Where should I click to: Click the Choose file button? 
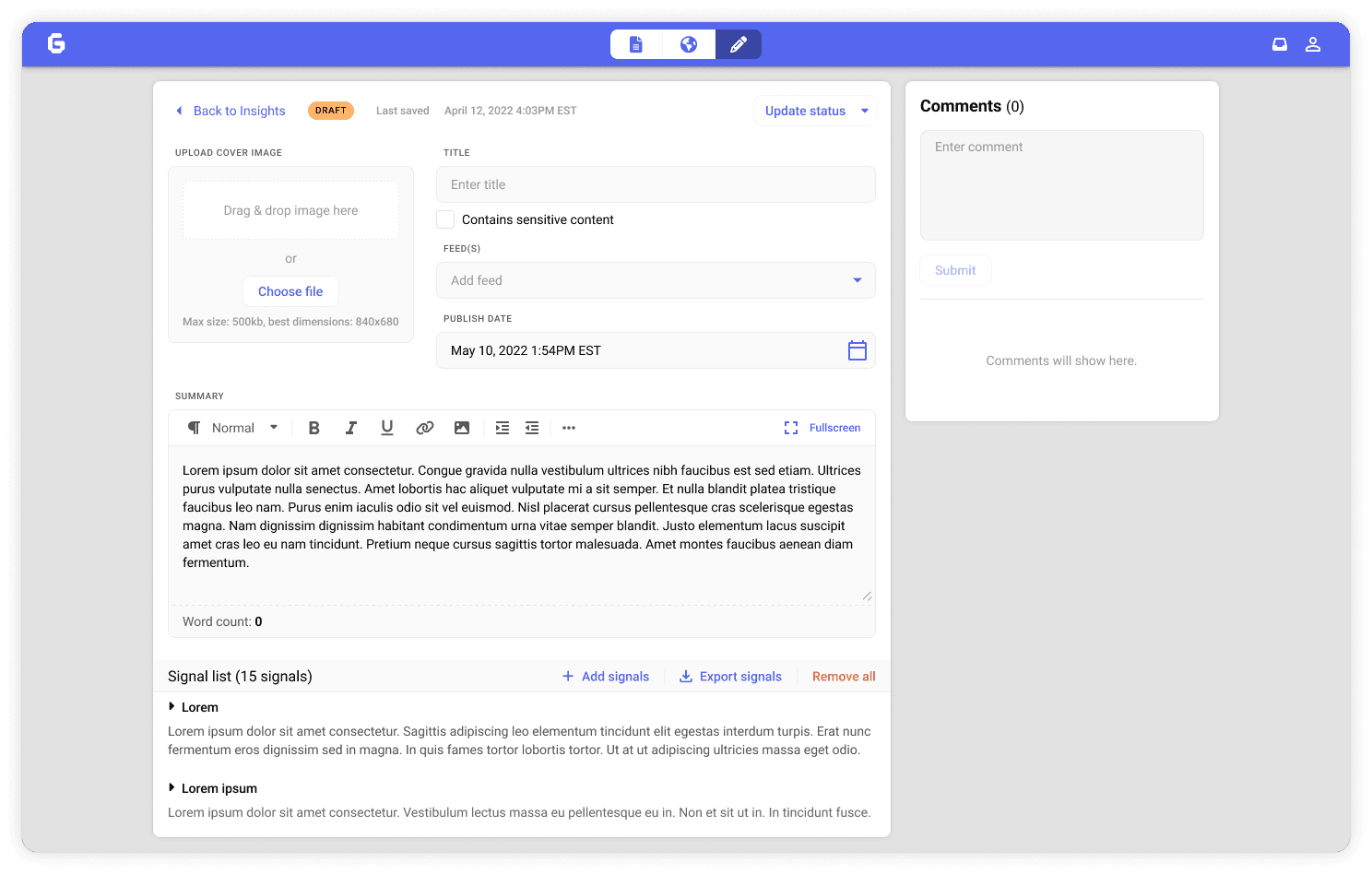pos(290,291)
